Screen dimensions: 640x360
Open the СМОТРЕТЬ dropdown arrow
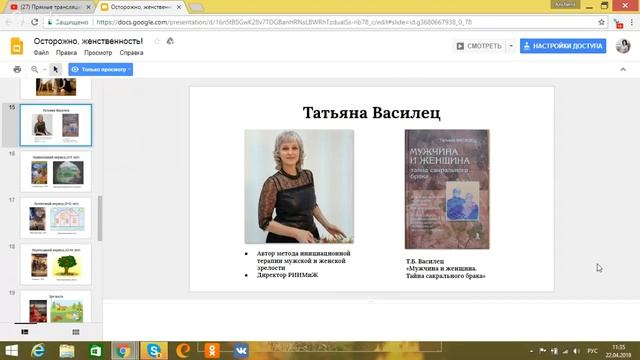click(x=511, y=46)
